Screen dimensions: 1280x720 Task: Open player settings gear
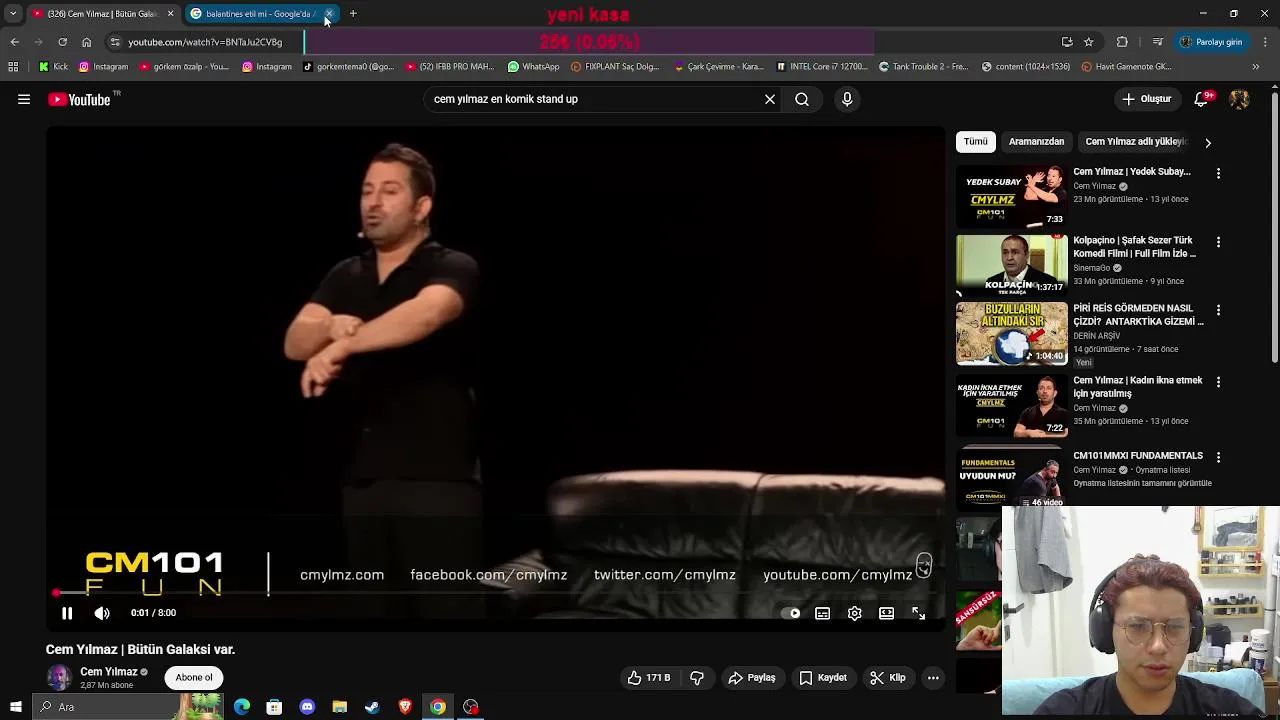pyautogui.click(x=854, y=613)
